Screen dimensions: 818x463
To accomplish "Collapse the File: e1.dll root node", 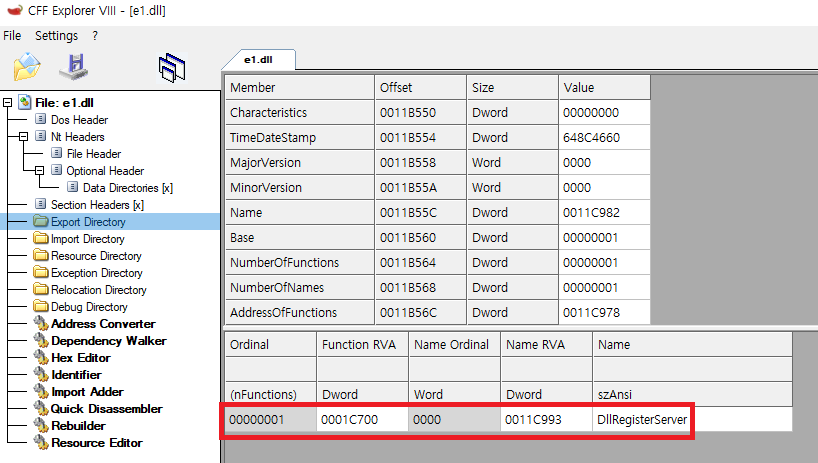I will point(7,103).
